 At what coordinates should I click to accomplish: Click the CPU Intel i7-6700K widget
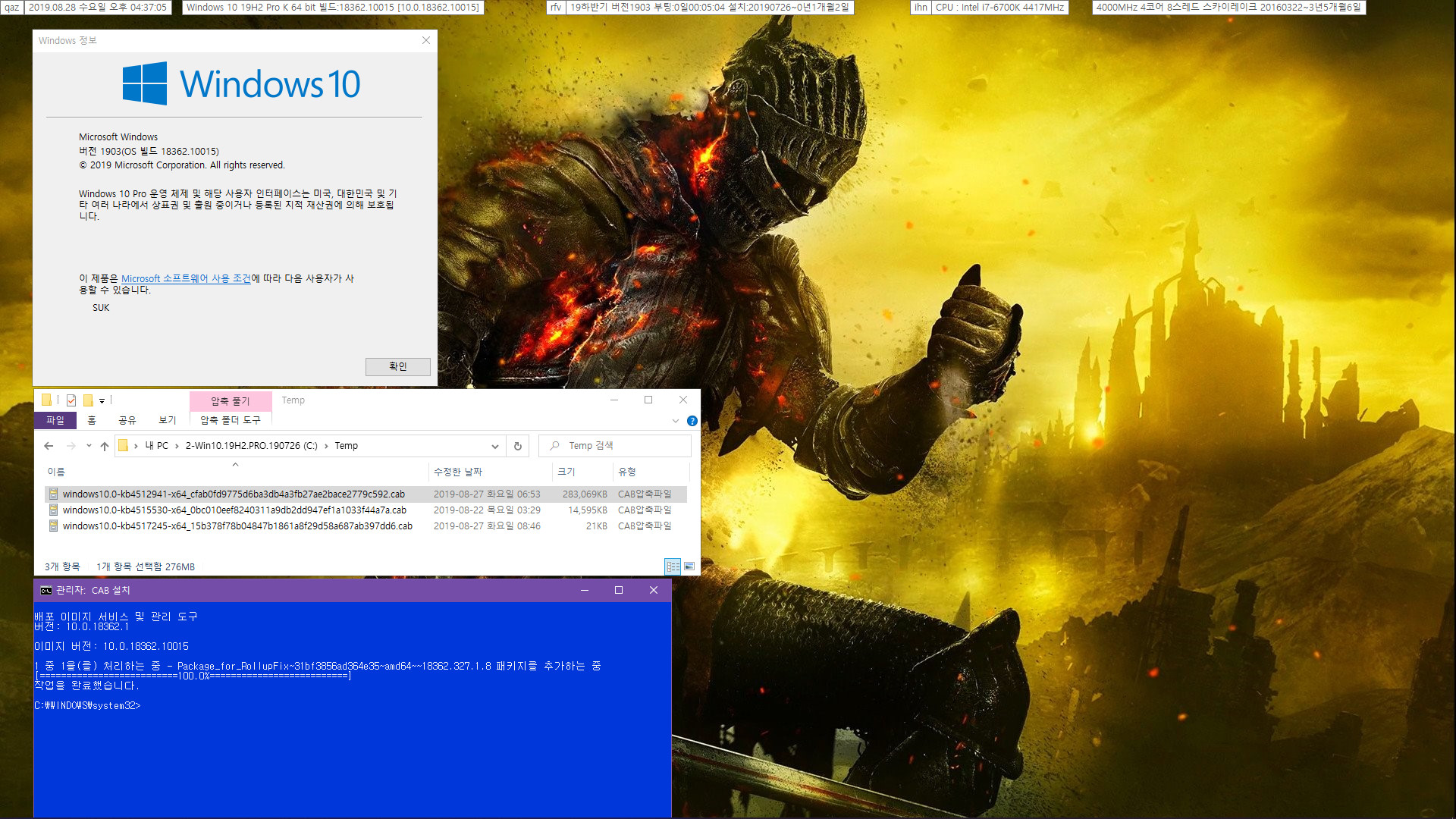[x=999, y=8]
